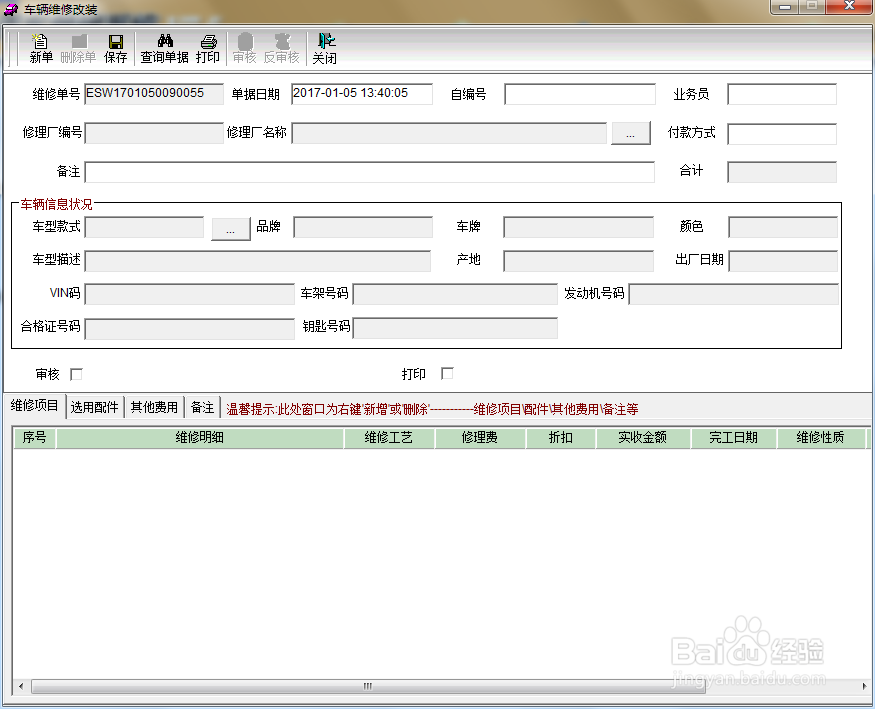
Task: Click the 折扣 column header
Action: point(561,438)
